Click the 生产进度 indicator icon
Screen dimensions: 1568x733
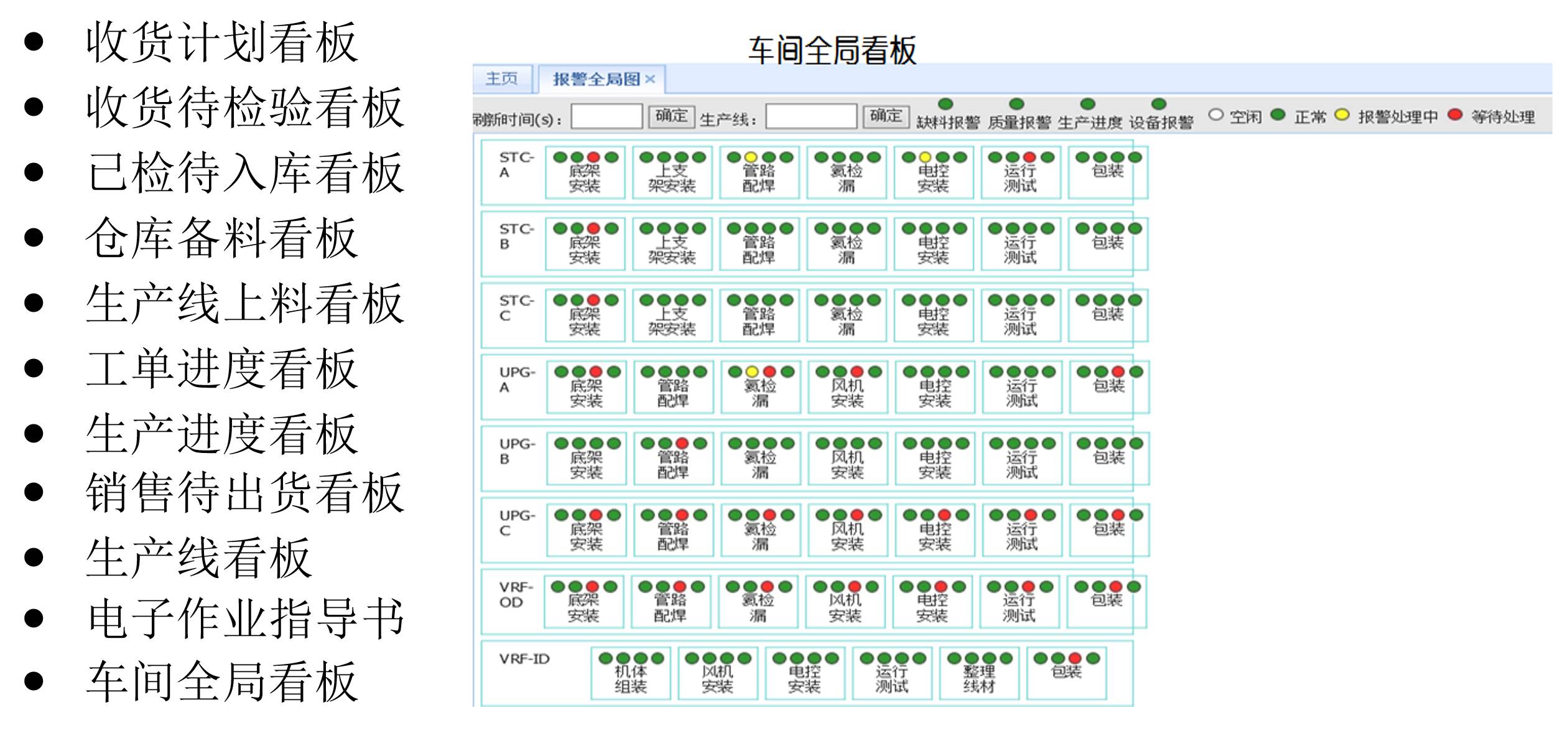(1087, 104)
